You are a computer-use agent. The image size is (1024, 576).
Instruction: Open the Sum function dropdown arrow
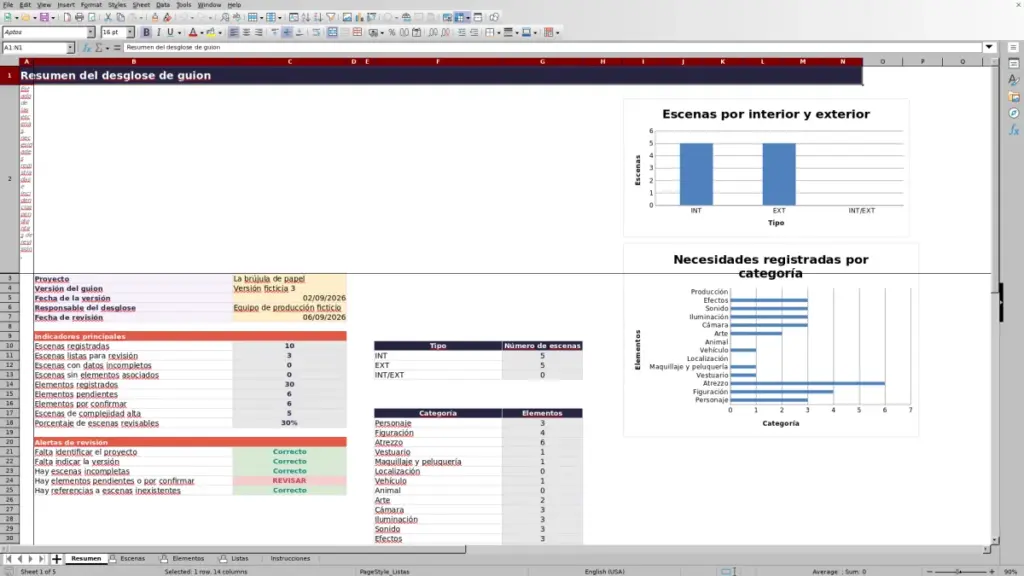tap(107, 48)
